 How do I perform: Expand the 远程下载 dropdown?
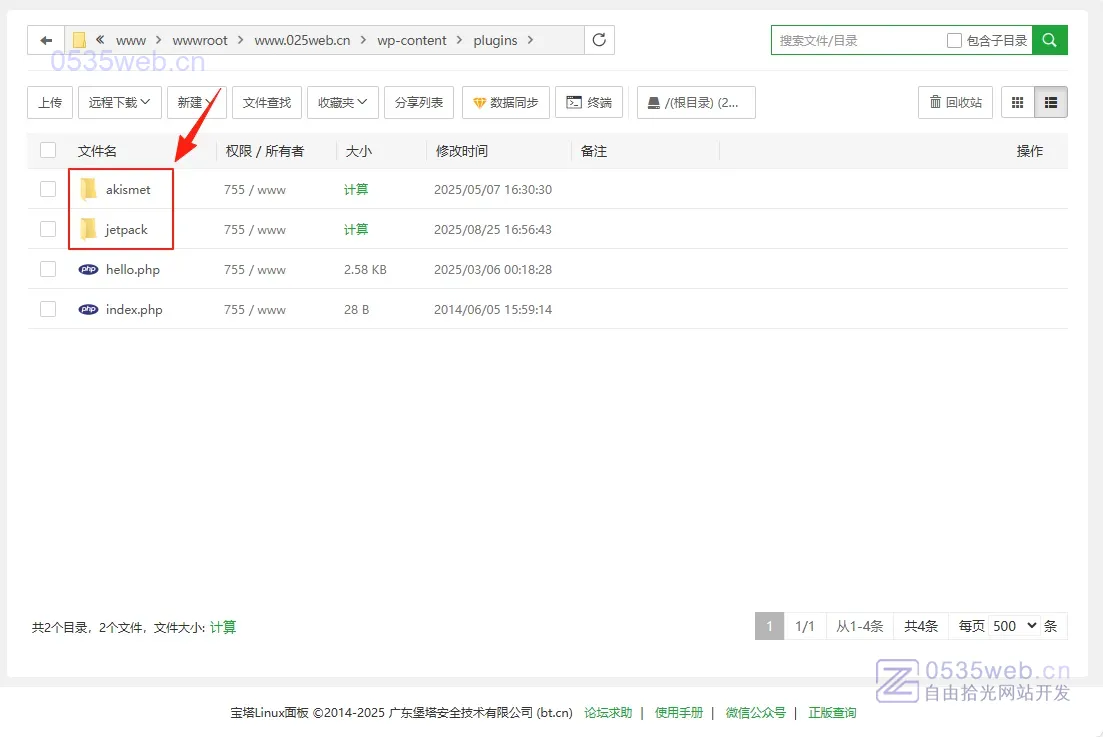(119, 102)
